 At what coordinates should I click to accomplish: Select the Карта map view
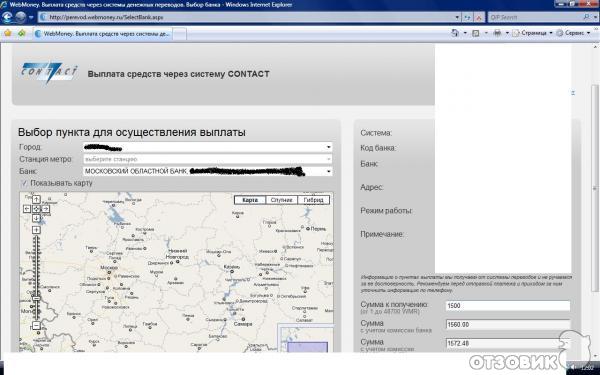(x=250, y=200)
